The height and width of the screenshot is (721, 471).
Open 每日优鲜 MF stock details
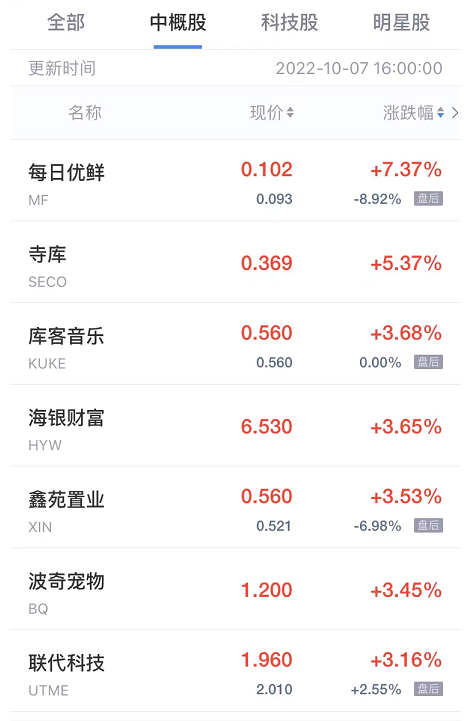click(x=236, y=181)
